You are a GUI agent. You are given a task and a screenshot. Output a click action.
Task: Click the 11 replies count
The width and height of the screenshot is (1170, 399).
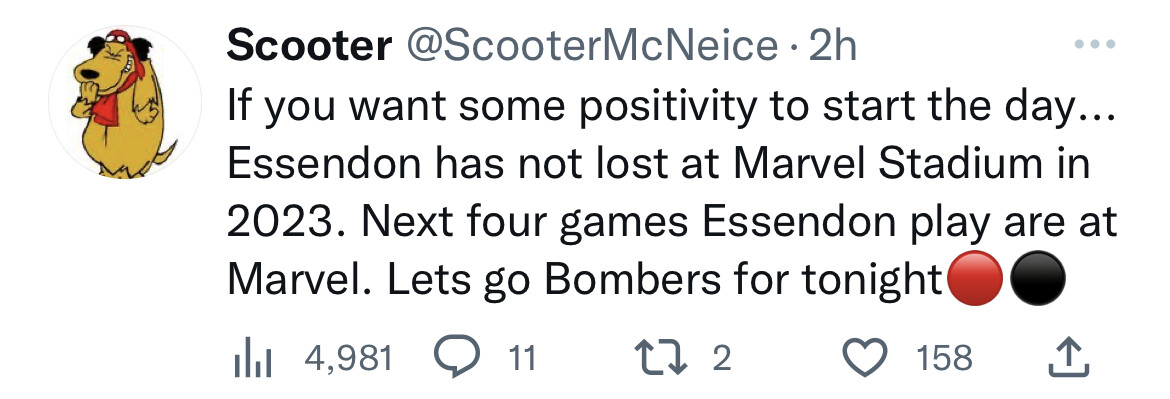(522, 359)
